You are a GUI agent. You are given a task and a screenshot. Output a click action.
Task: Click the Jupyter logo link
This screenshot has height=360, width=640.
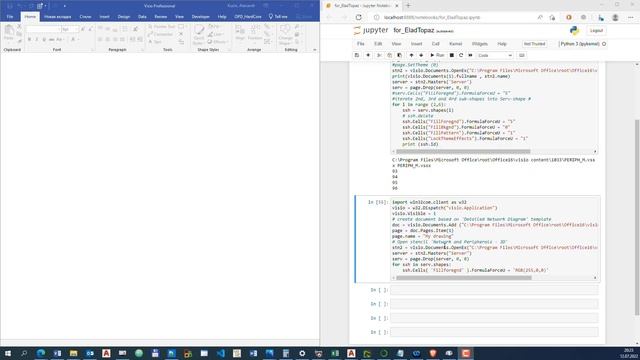[371, 31]
